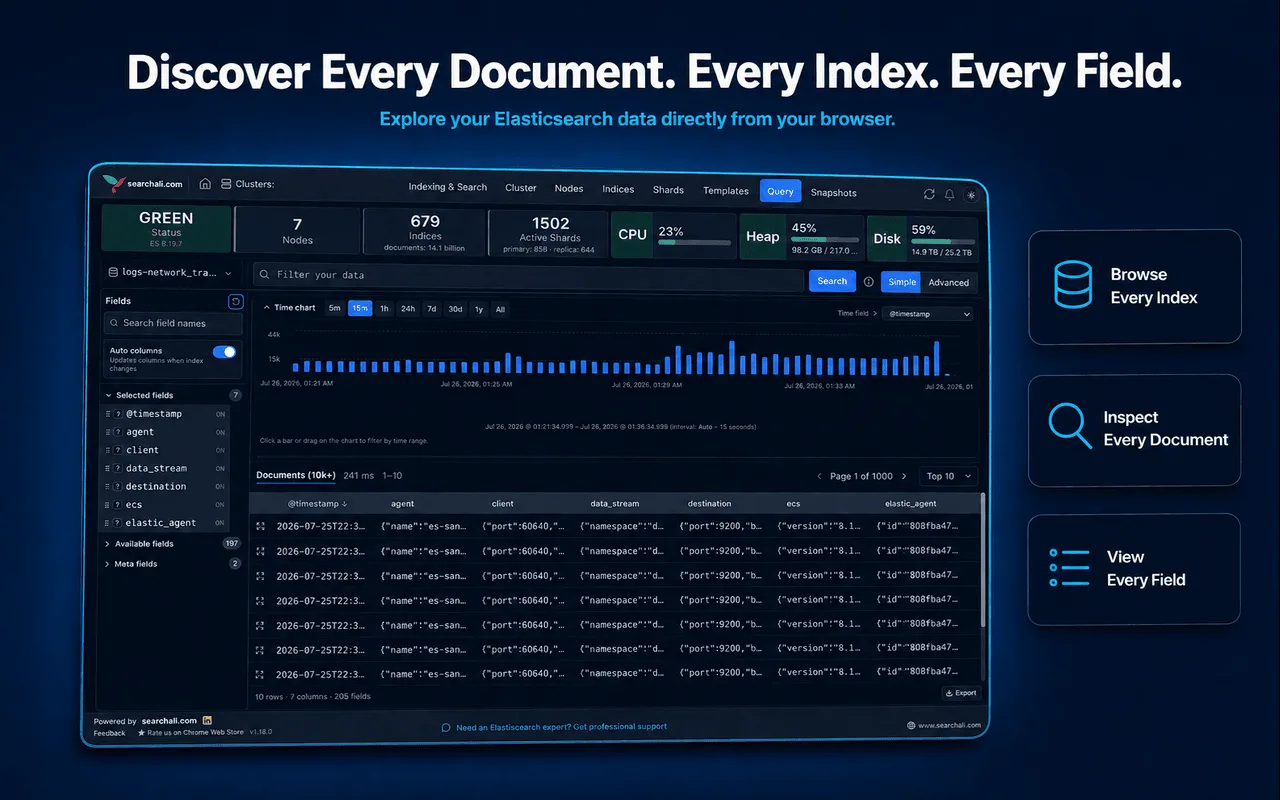The width and height of the screenshot is (1280, 800).
Task: Click the blue Search button
Action: (x=832, y=281)
